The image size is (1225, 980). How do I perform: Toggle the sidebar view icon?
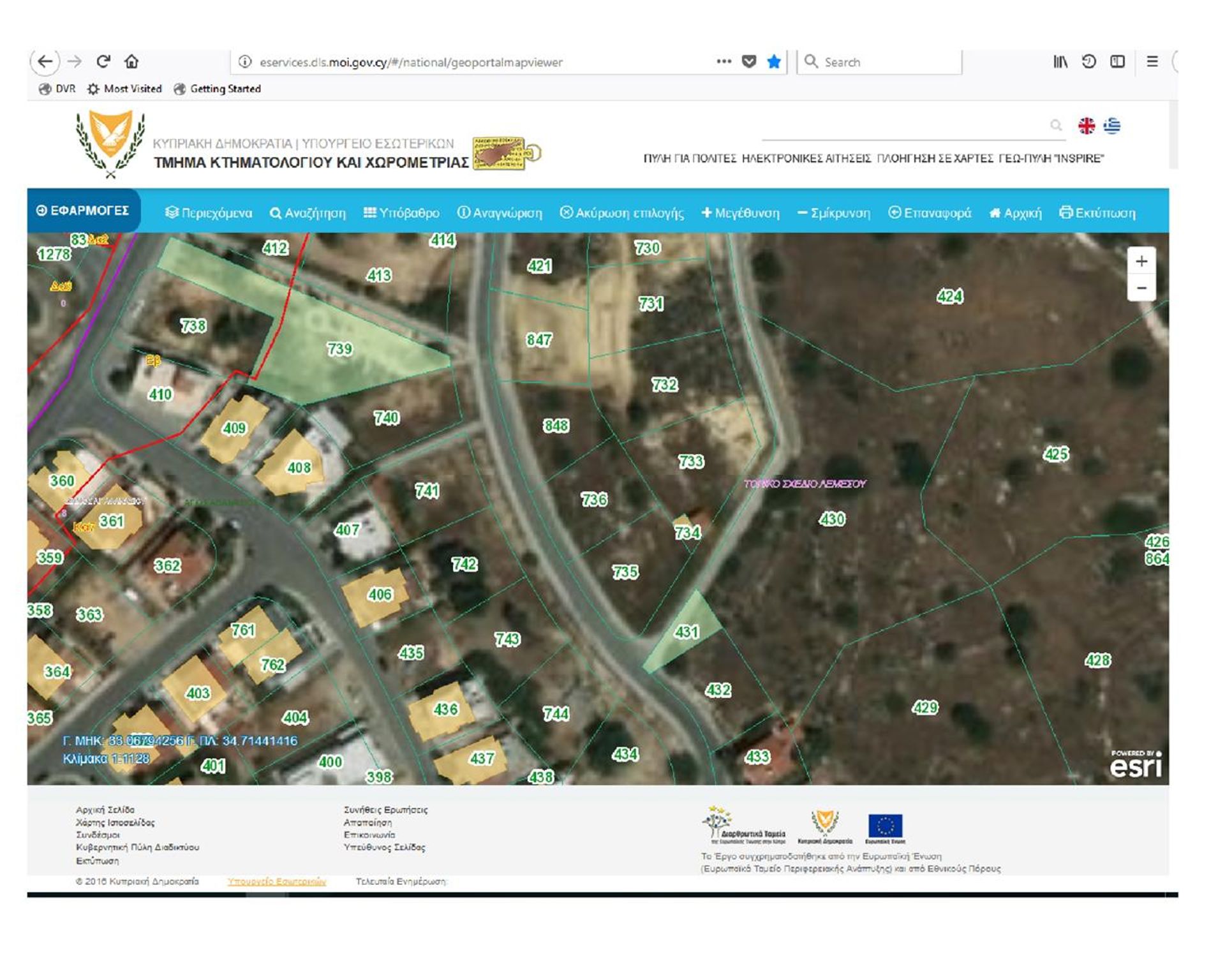click(1117, 61)
